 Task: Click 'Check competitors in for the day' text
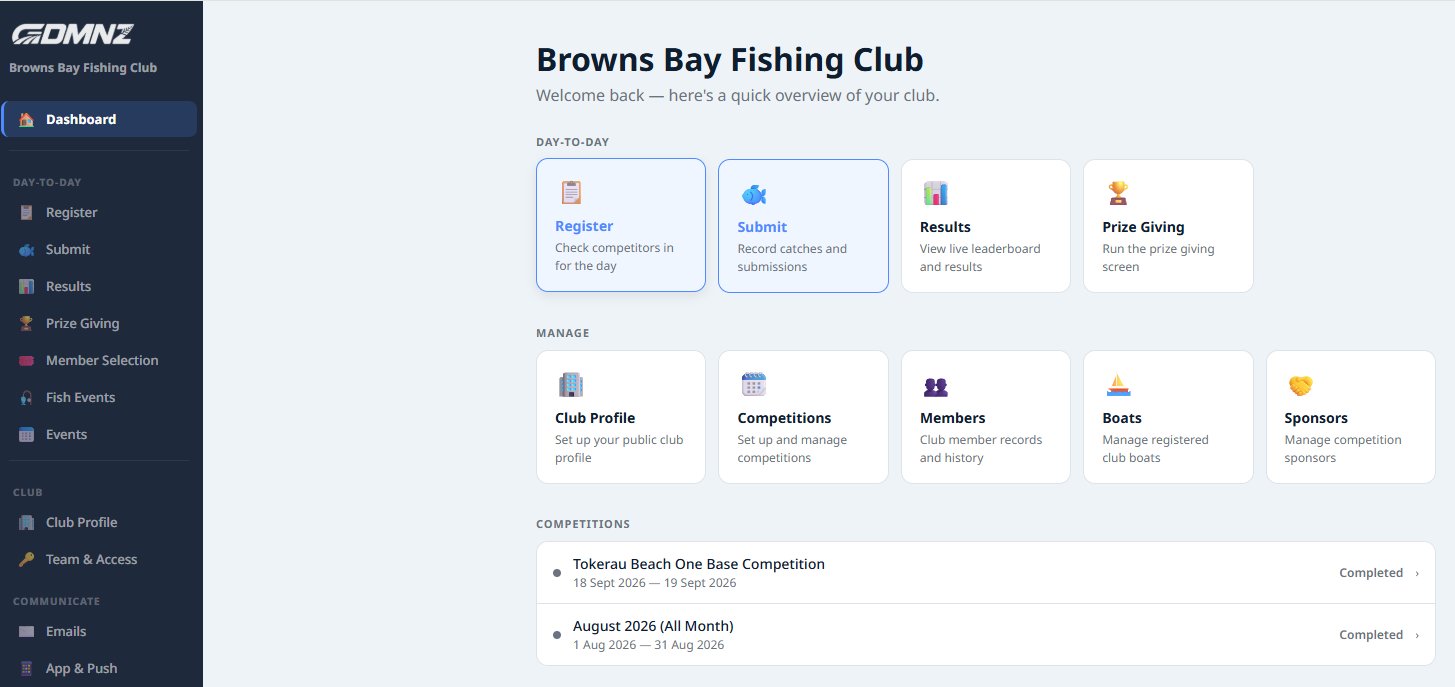coord(614,257)
